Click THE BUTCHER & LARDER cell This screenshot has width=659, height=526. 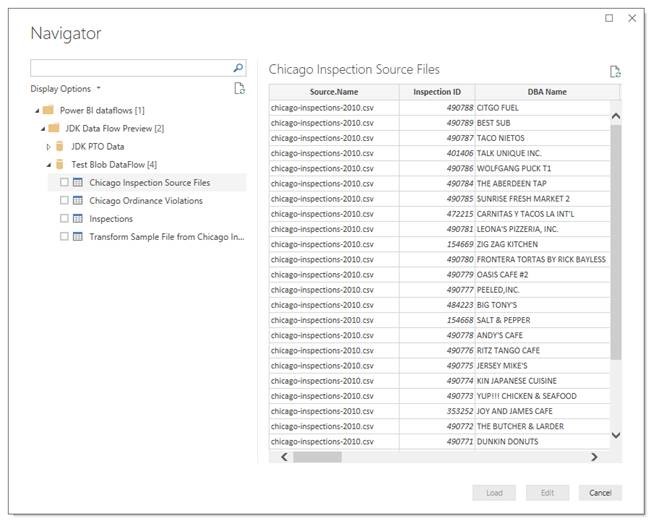(x=543, y=426)
